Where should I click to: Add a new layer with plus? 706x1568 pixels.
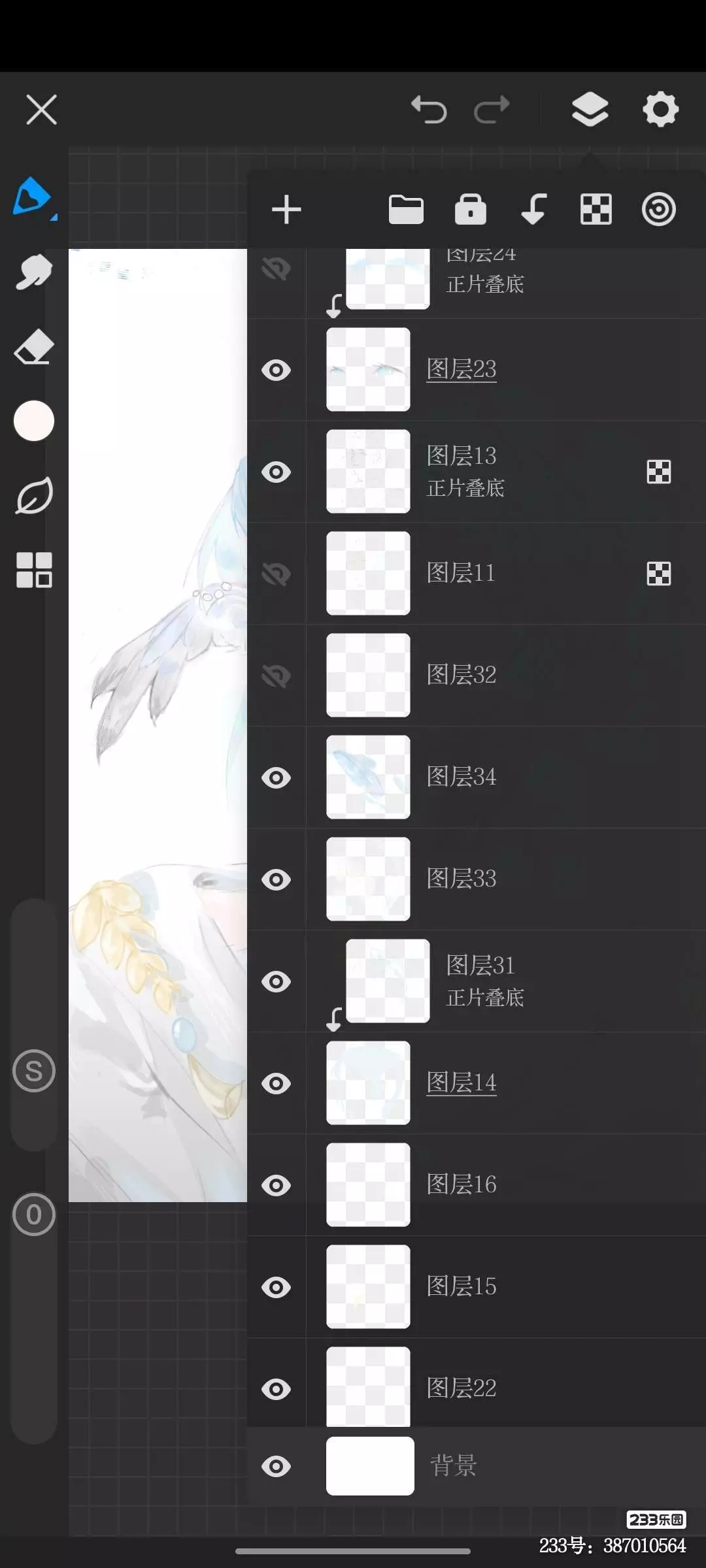coord(286,210)
